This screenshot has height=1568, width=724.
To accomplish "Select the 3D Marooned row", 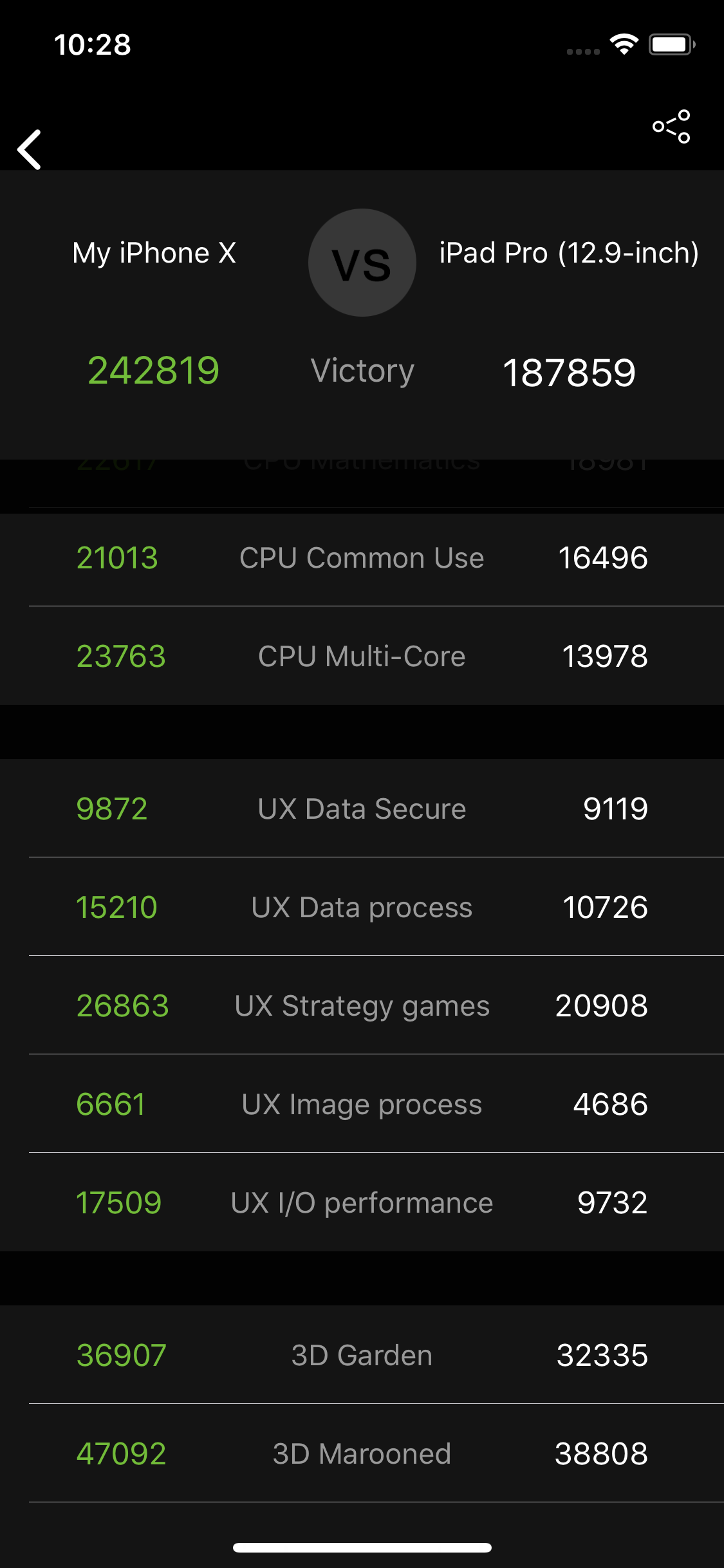I will pyautogui.click(x=362, y=1453).
